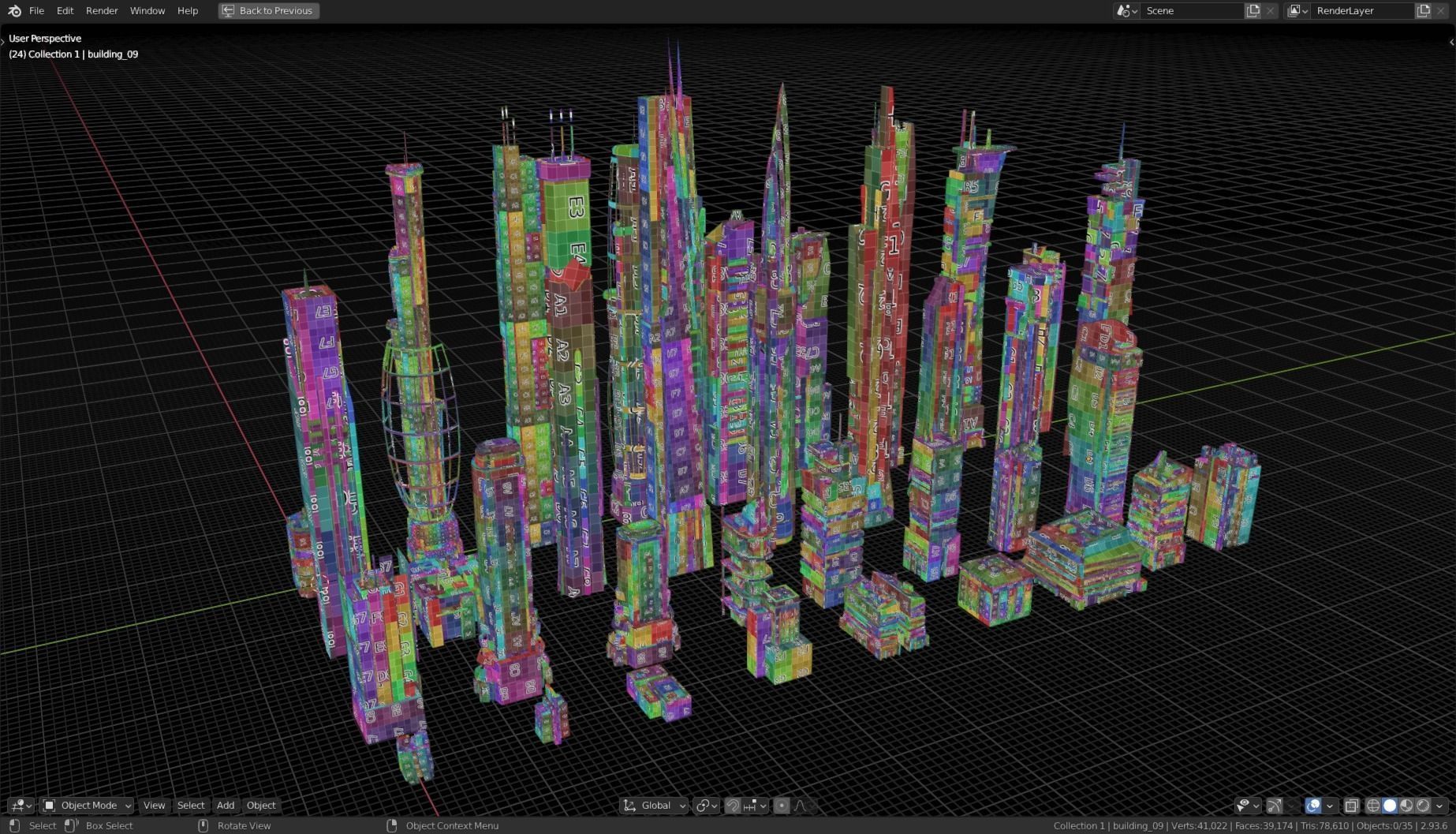Open the Global transform orientation dropdown
Viewport: 1456px width, 834px height.
[654, 806]
